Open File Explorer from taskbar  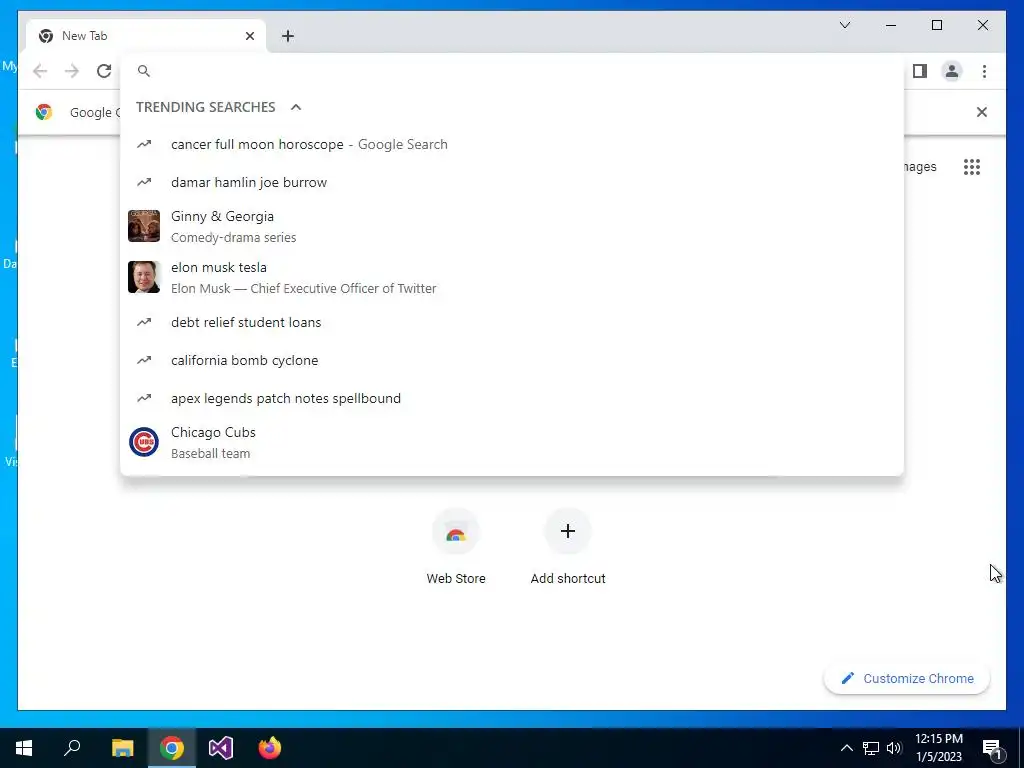point(122,748)
